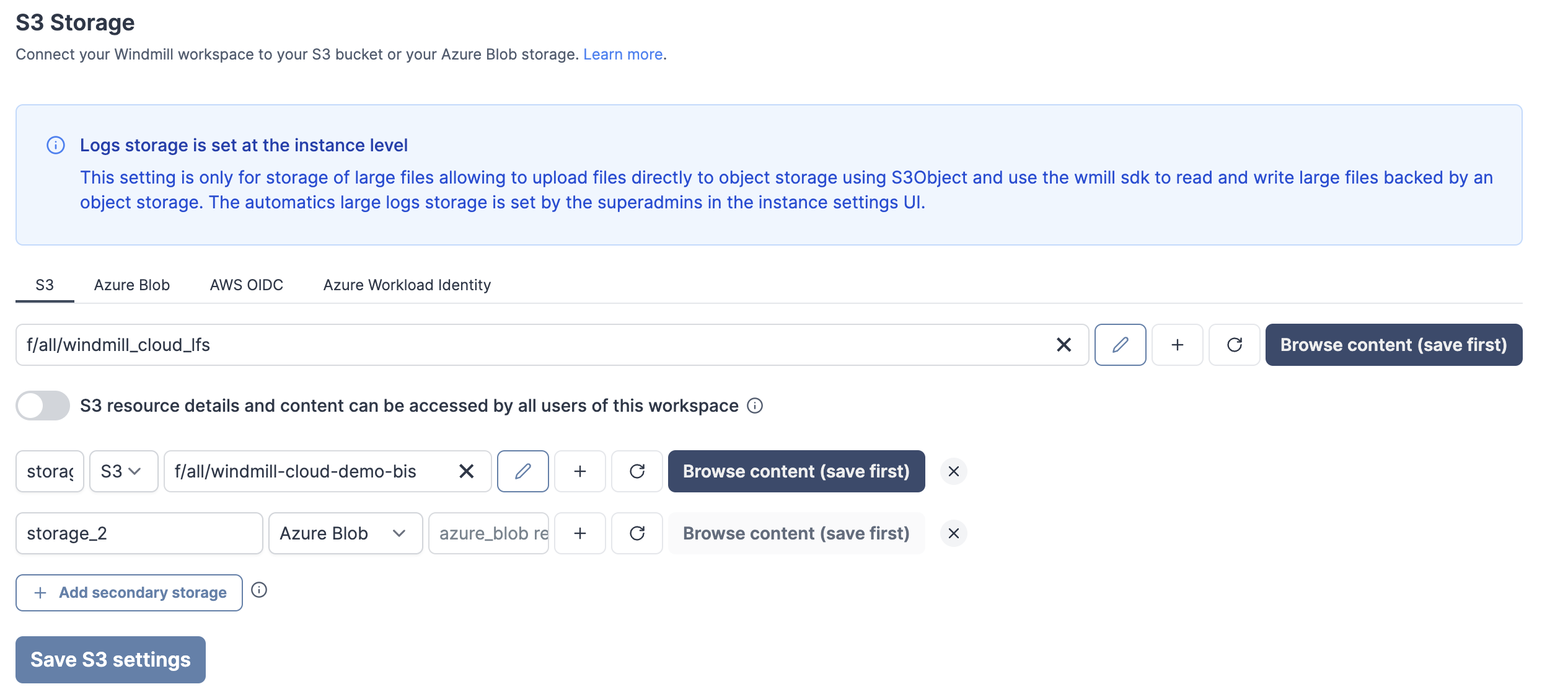1568x697 pixels.
Task: Clear the f/all/windmill_cloud_lfs selection
Action: point(1064,345)
